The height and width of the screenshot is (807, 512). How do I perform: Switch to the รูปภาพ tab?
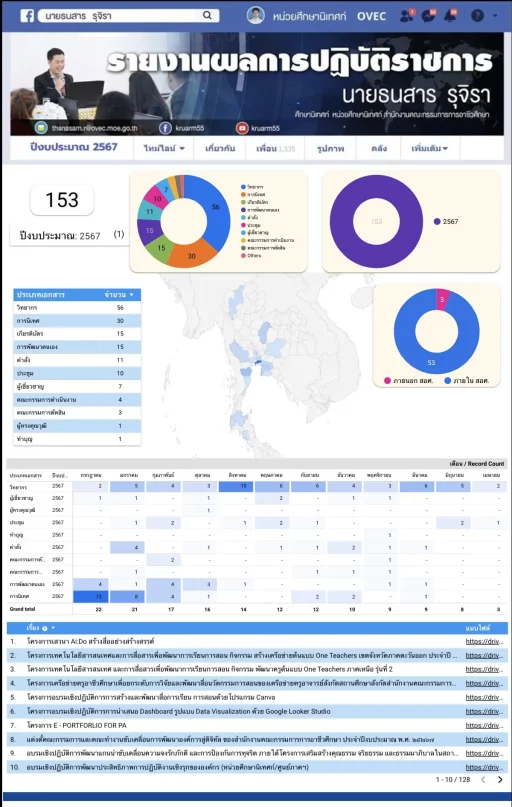[x=330, y=148]
